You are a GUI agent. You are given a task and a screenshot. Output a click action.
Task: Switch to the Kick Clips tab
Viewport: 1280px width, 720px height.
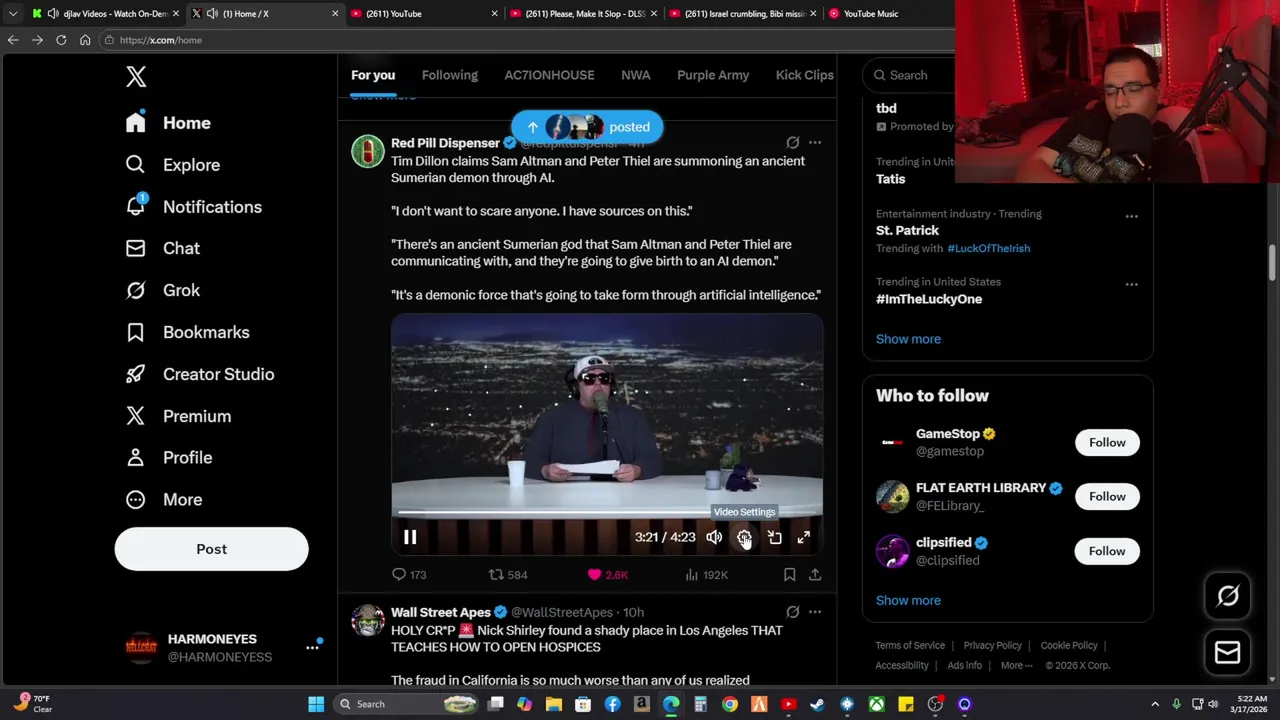(805, 75)
